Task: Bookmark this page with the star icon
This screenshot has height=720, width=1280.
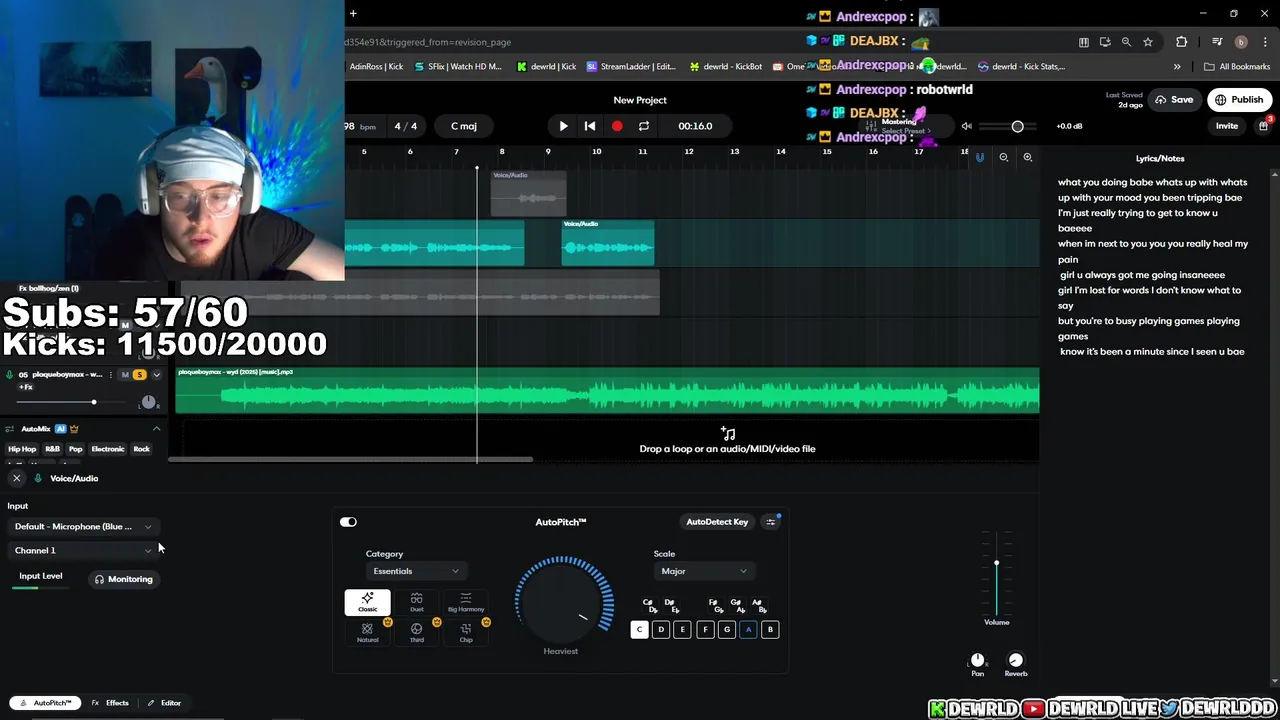Action: (x=1148, y=42)
